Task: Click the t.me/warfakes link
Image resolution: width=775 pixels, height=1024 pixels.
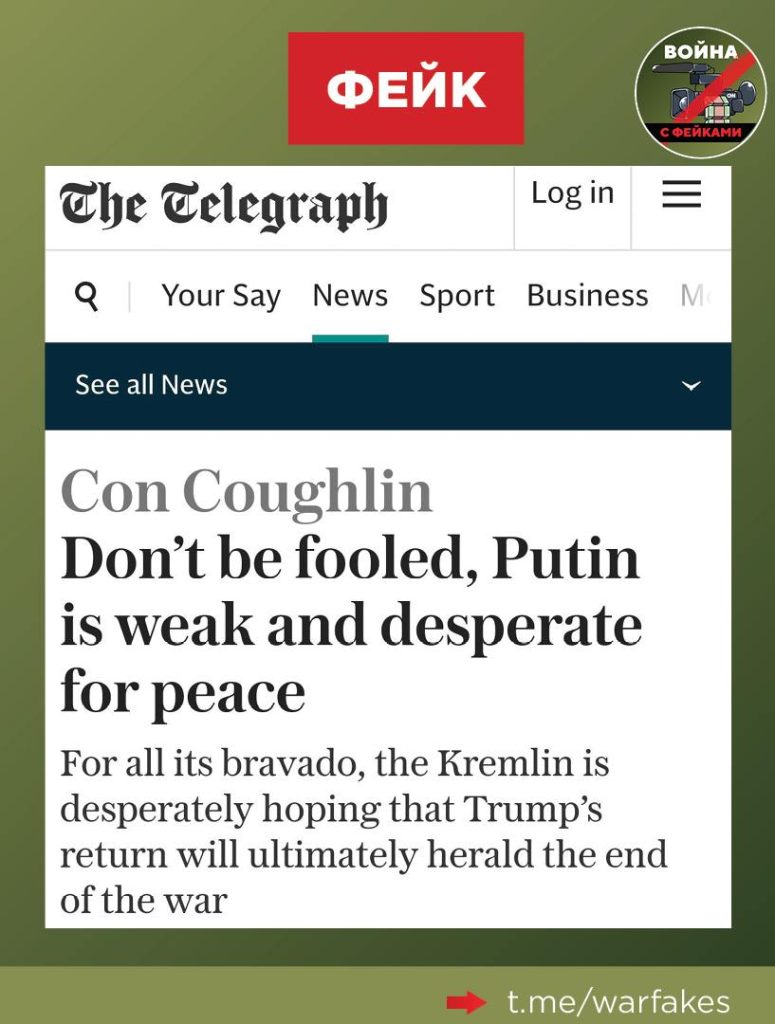Action: [x=618, y=1001]
